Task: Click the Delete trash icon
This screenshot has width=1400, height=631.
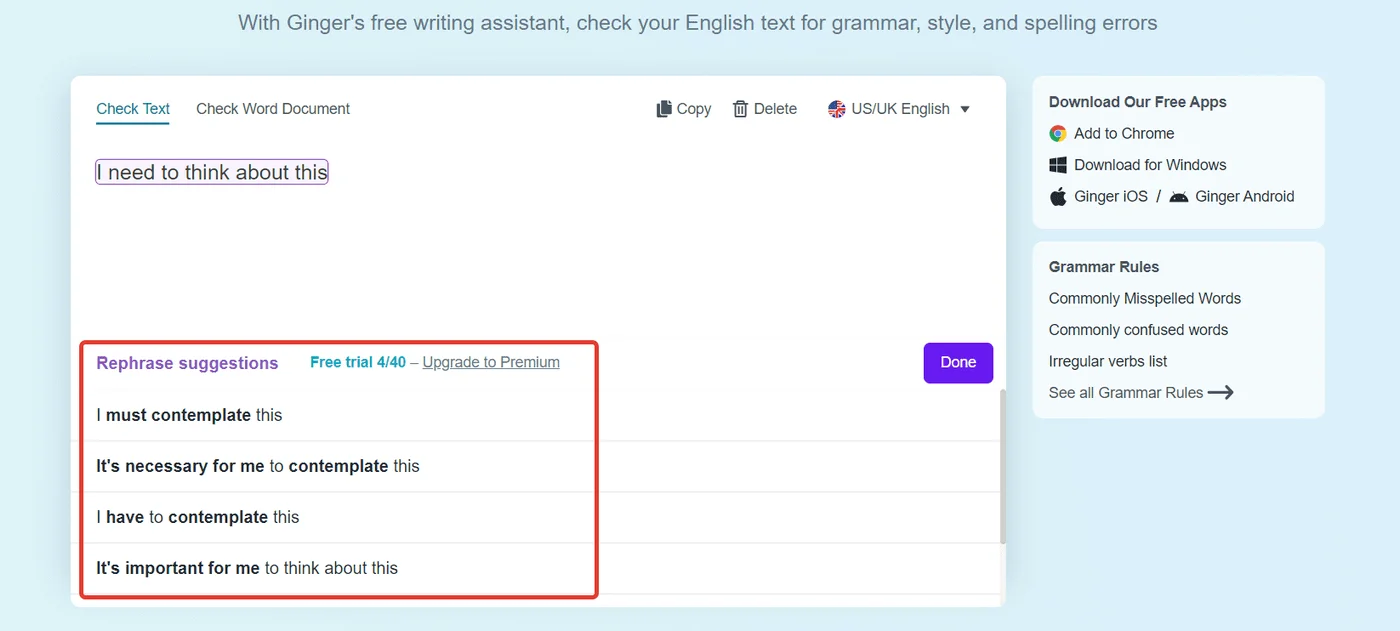Action: click(740, 109)
